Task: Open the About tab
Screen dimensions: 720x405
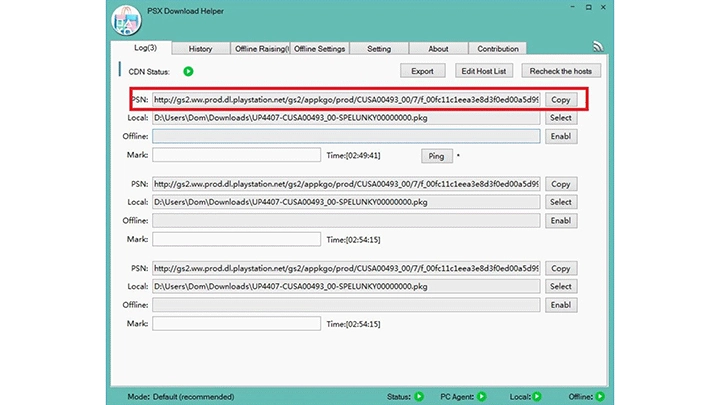Action: [438, 49]
